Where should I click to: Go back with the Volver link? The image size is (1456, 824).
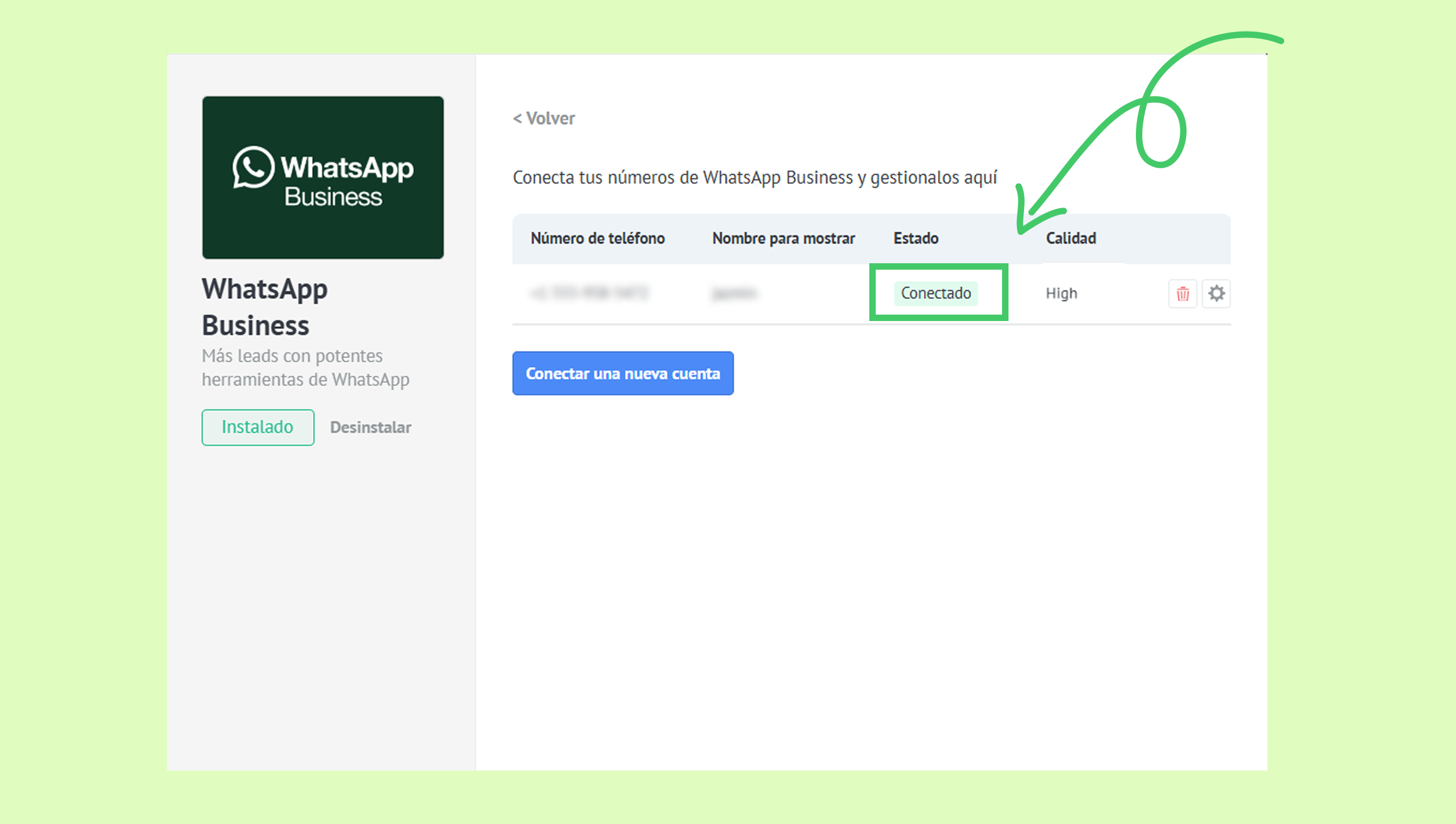tap(543, 118)
